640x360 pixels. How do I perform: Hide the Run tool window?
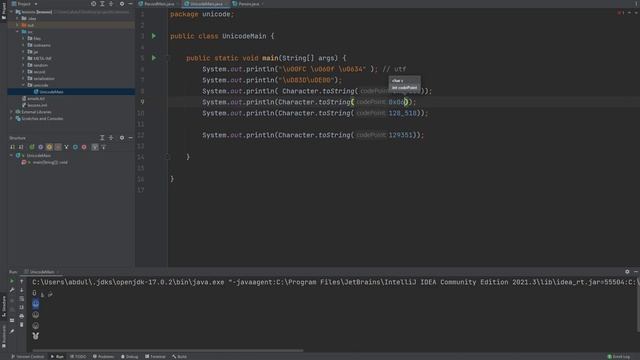(636, 271)
